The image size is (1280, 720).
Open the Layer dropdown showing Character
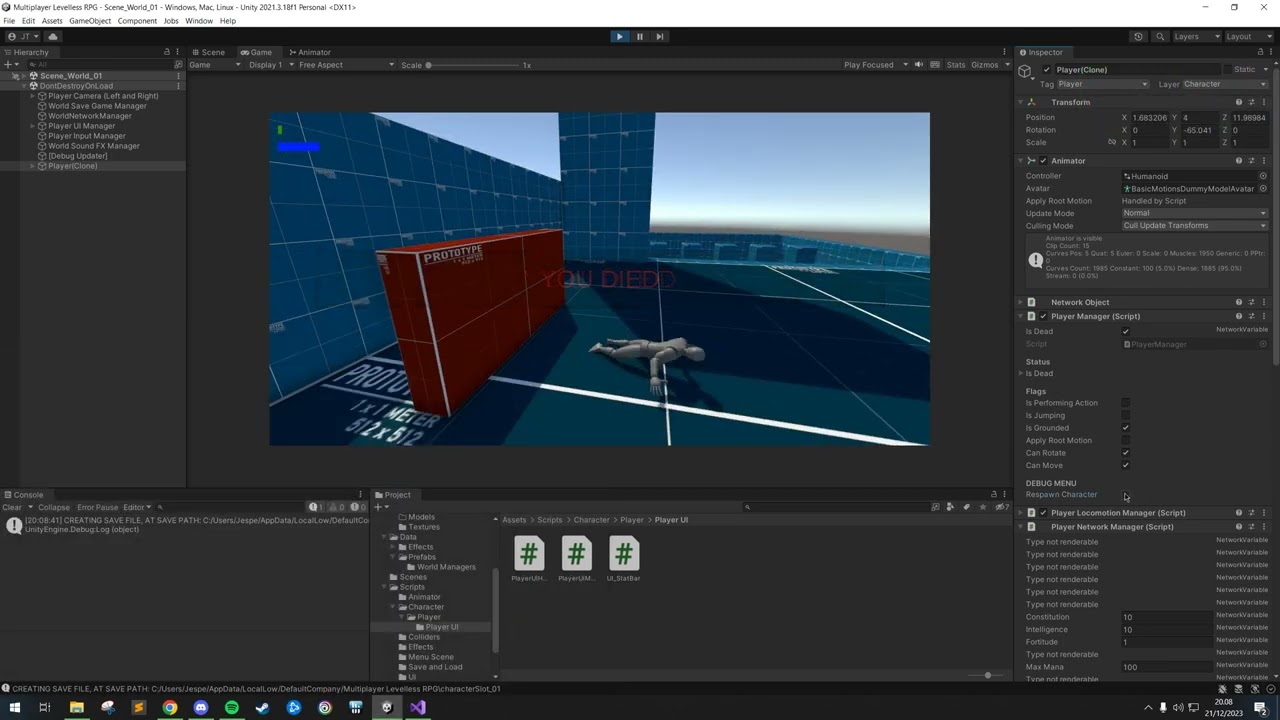pos(1225,84)
